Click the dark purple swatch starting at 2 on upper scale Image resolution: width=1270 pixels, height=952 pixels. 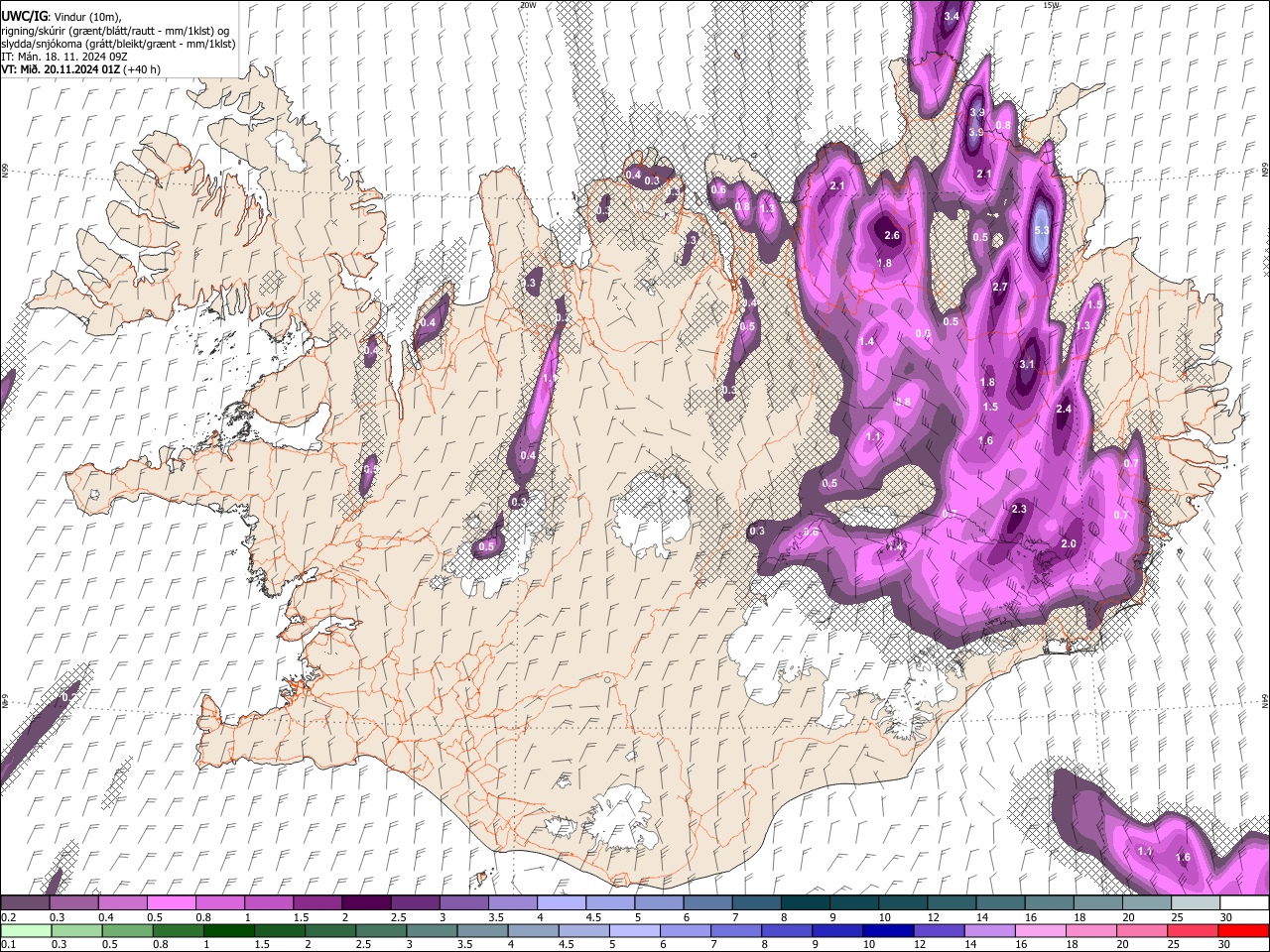[366, 903]
